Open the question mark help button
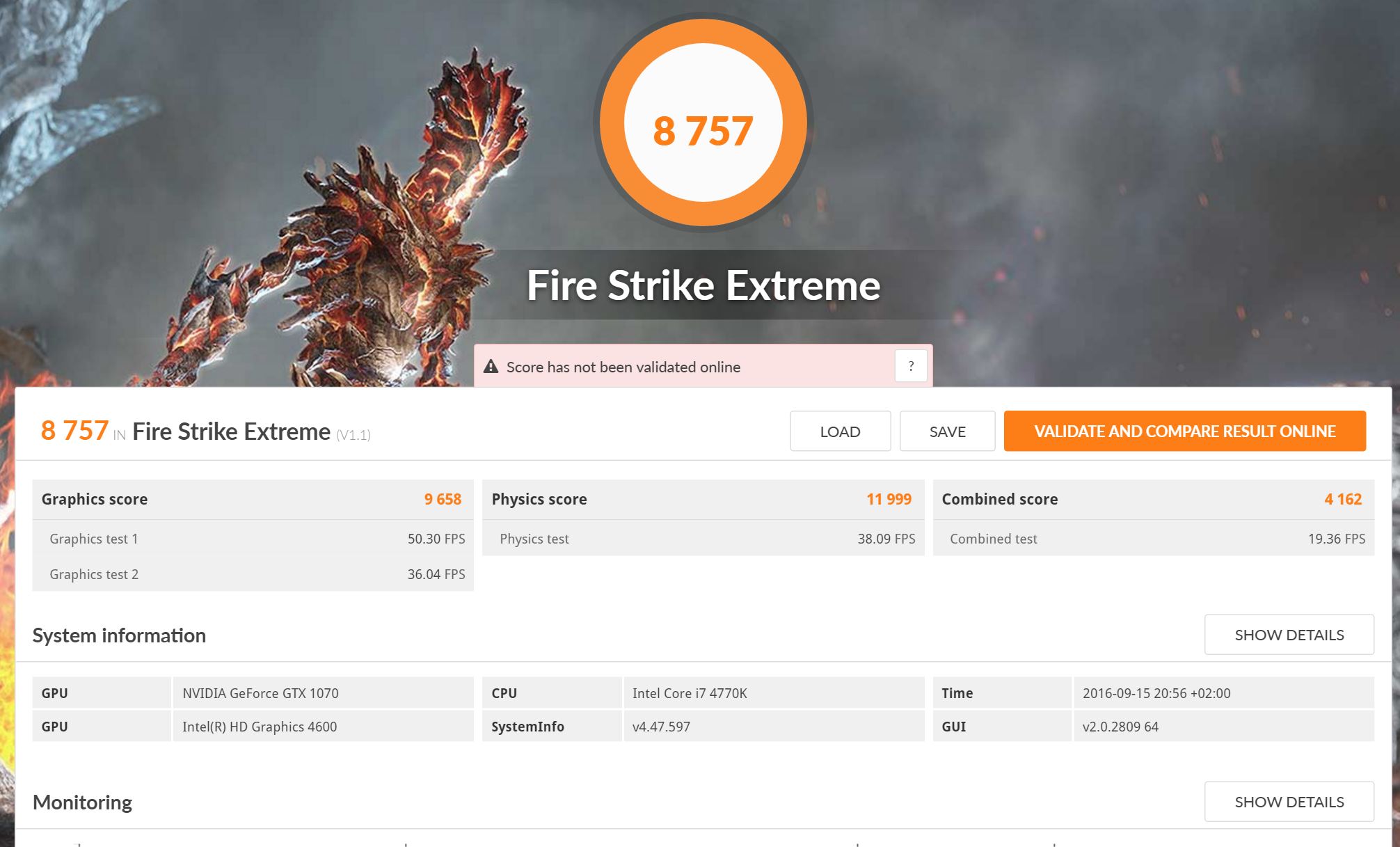 point(910,366)
